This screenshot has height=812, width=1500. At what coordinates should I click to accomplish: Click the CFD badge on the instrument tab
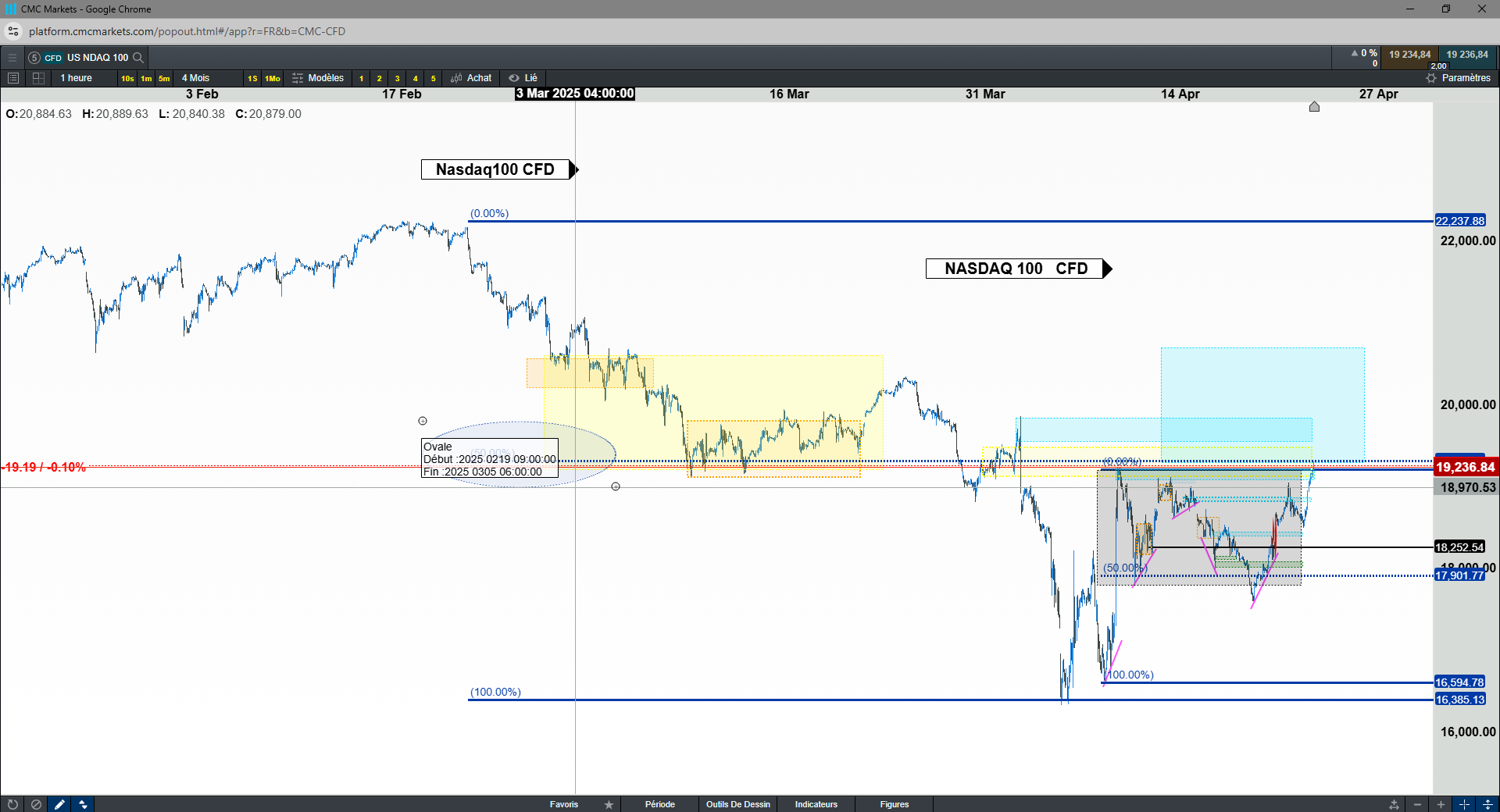point(53,58)
